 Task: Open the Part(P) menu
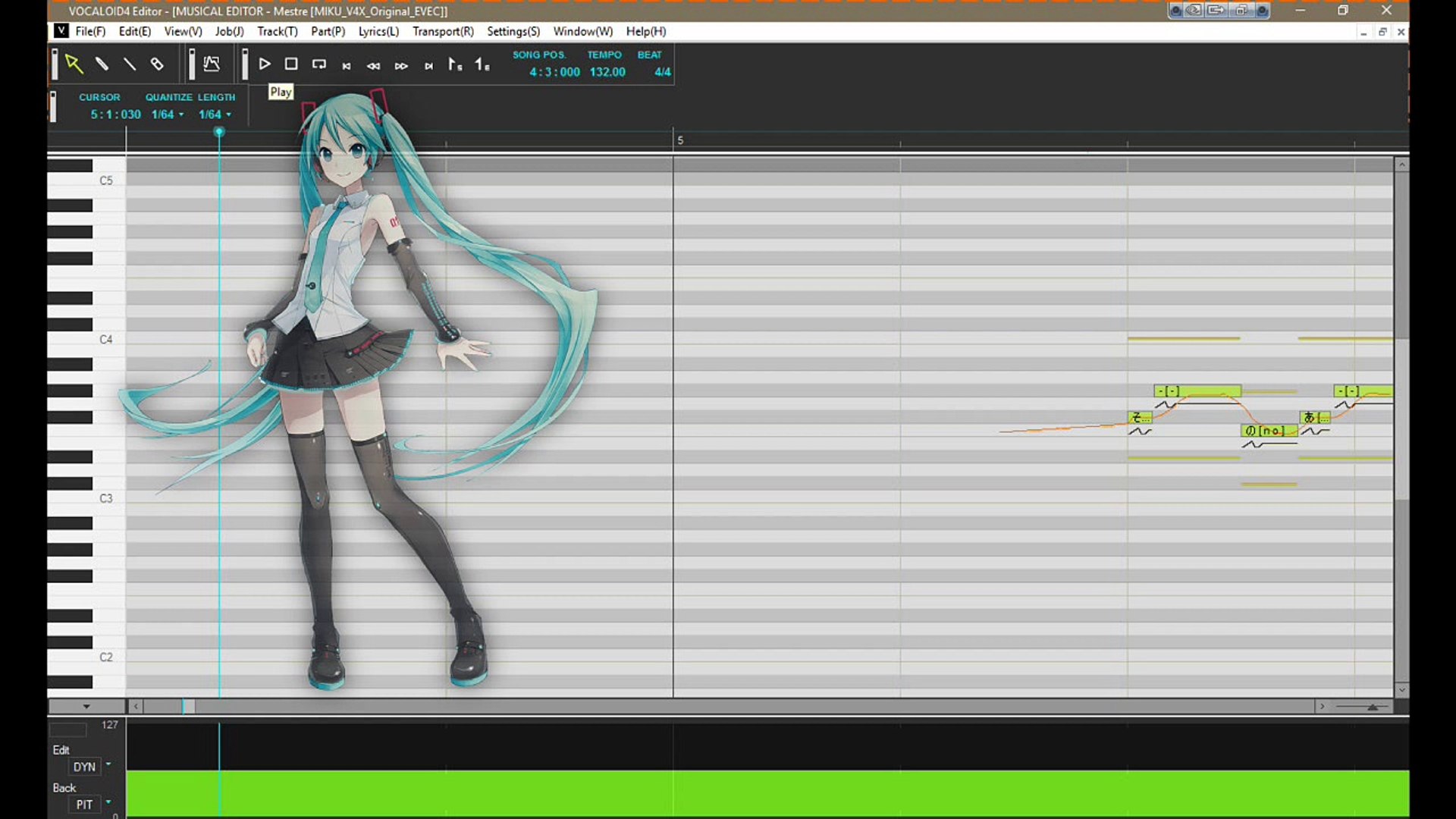click(x=328, y=31)
